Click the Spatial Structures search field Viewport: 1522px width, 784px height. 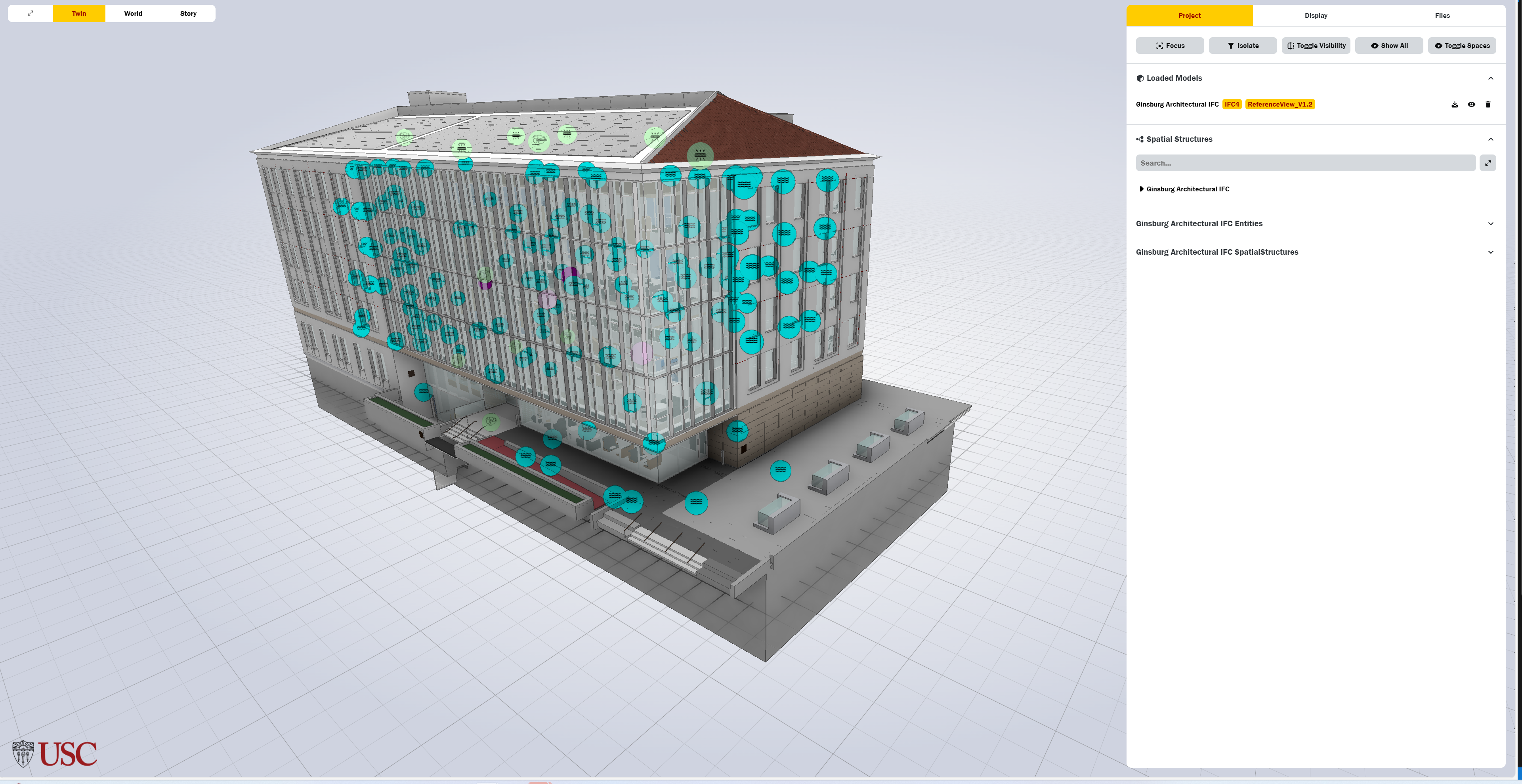click(x=1305, y=163)
